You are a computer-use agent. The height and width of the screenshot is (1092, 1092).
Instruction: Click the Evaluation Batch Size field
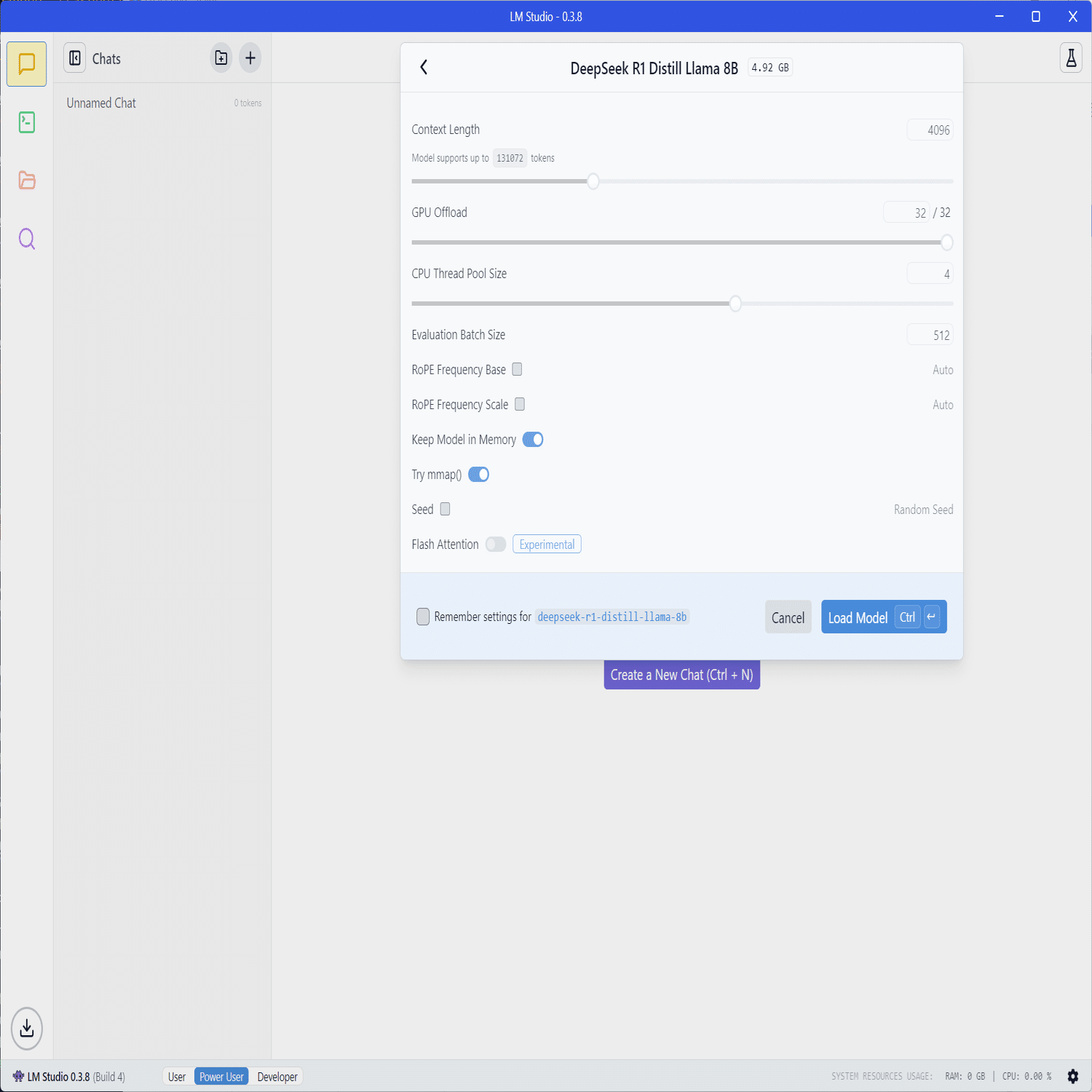(x=930, y=335)
